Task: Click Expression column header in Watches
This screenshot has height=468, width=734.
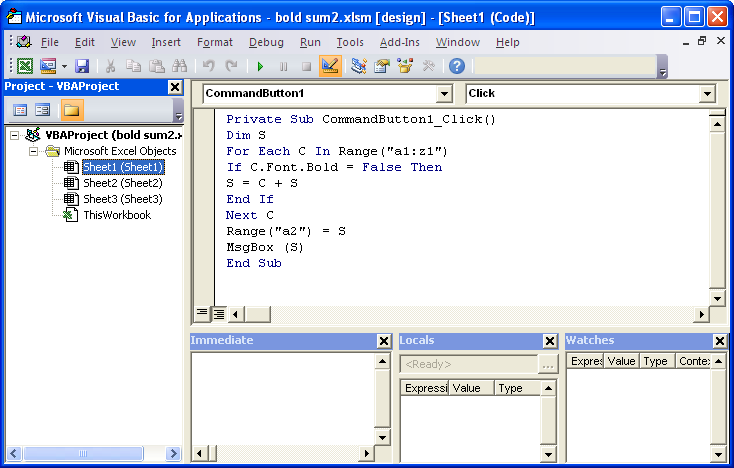Action: [x=585, y=361]
